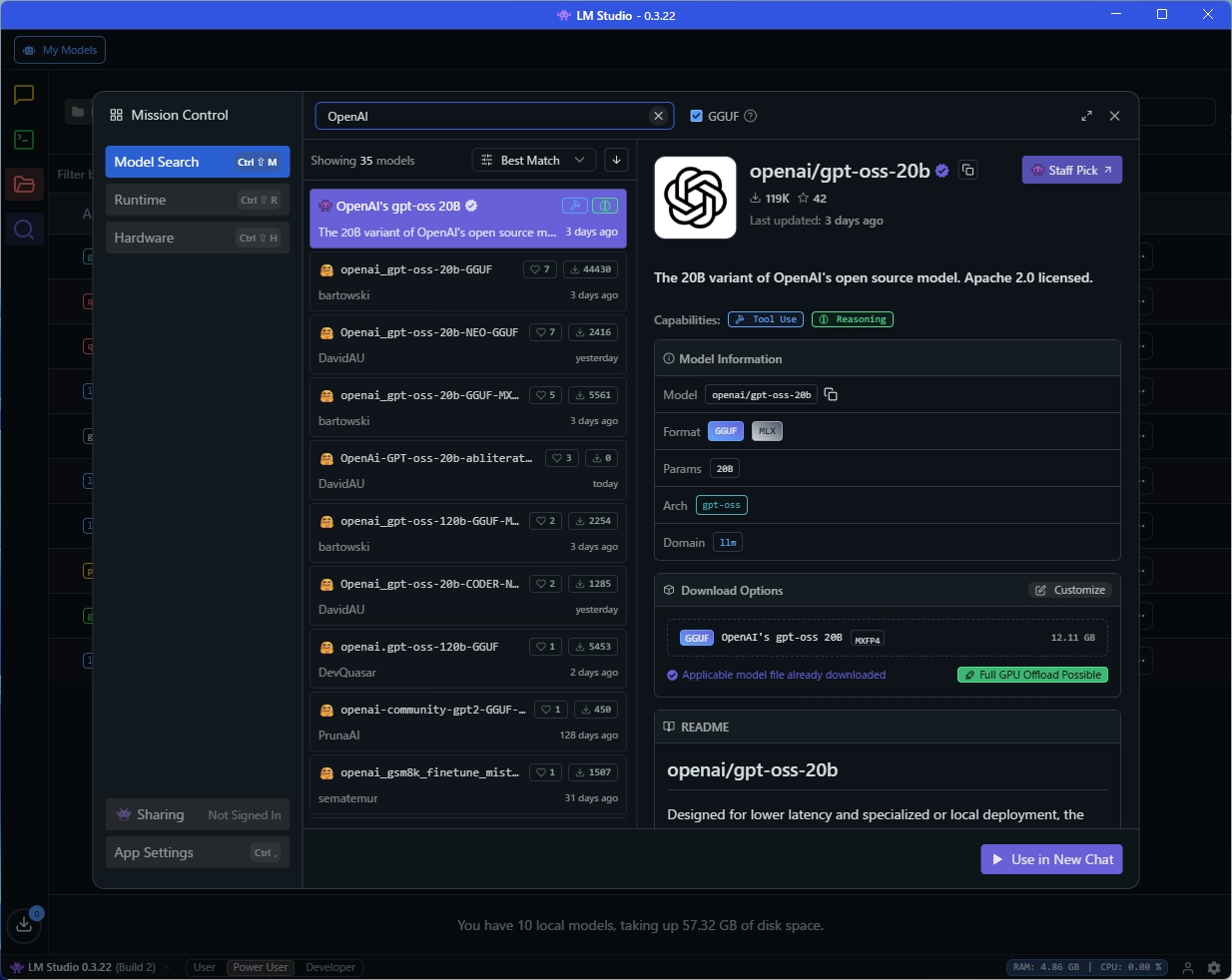Open App Settings

click(x=198, y=852)
